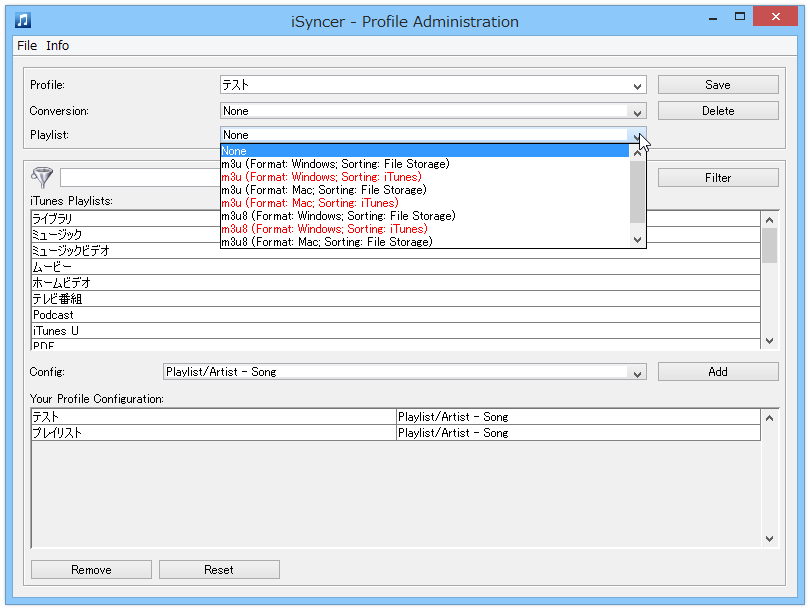The width and height of the screenshot is (810, 610).
Task: Expand the Conversion dropdown
Action: [637, 112]
